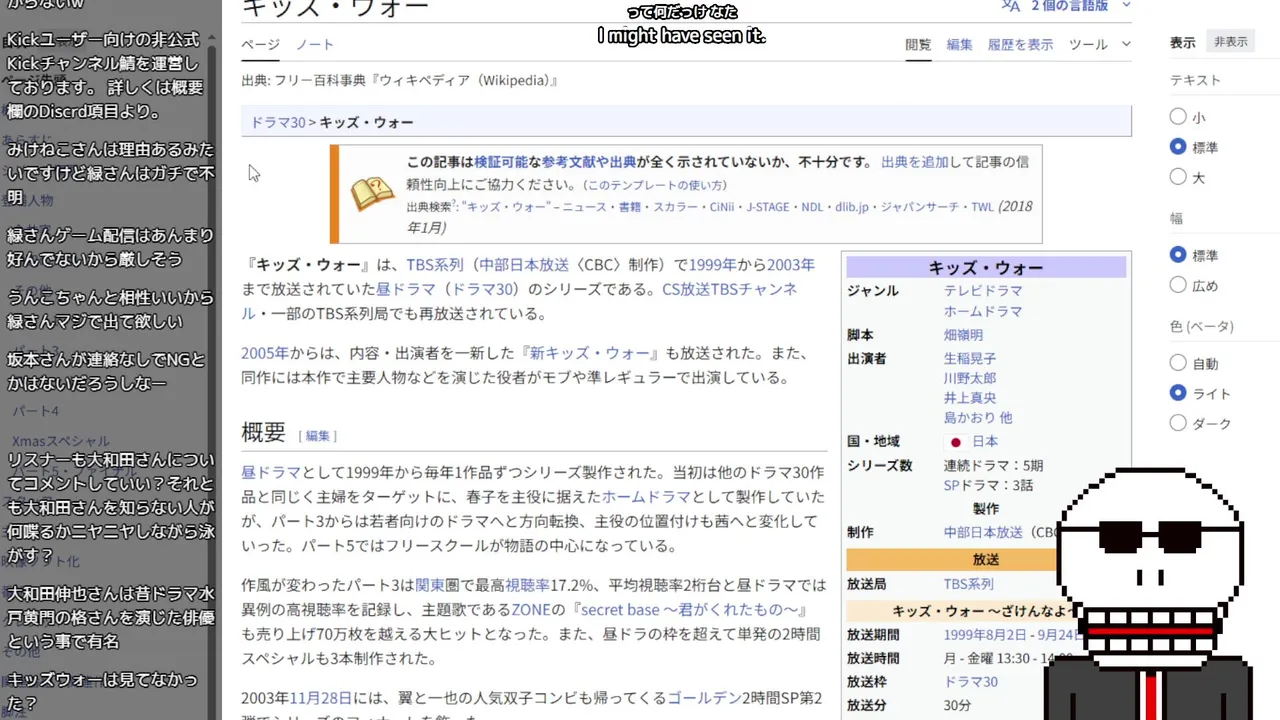Click 生稲晃子 cast link in infobox
Screen dimensions: 1280x720
point(970,358)
